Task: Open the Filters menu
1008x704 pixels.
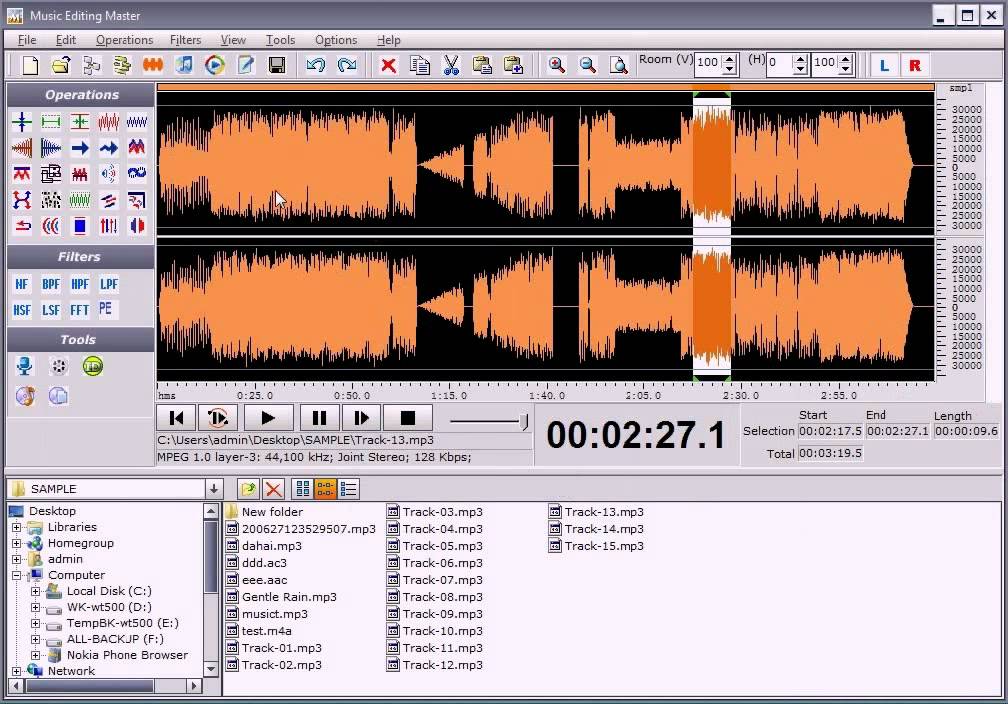Action: tap(185, 40)
